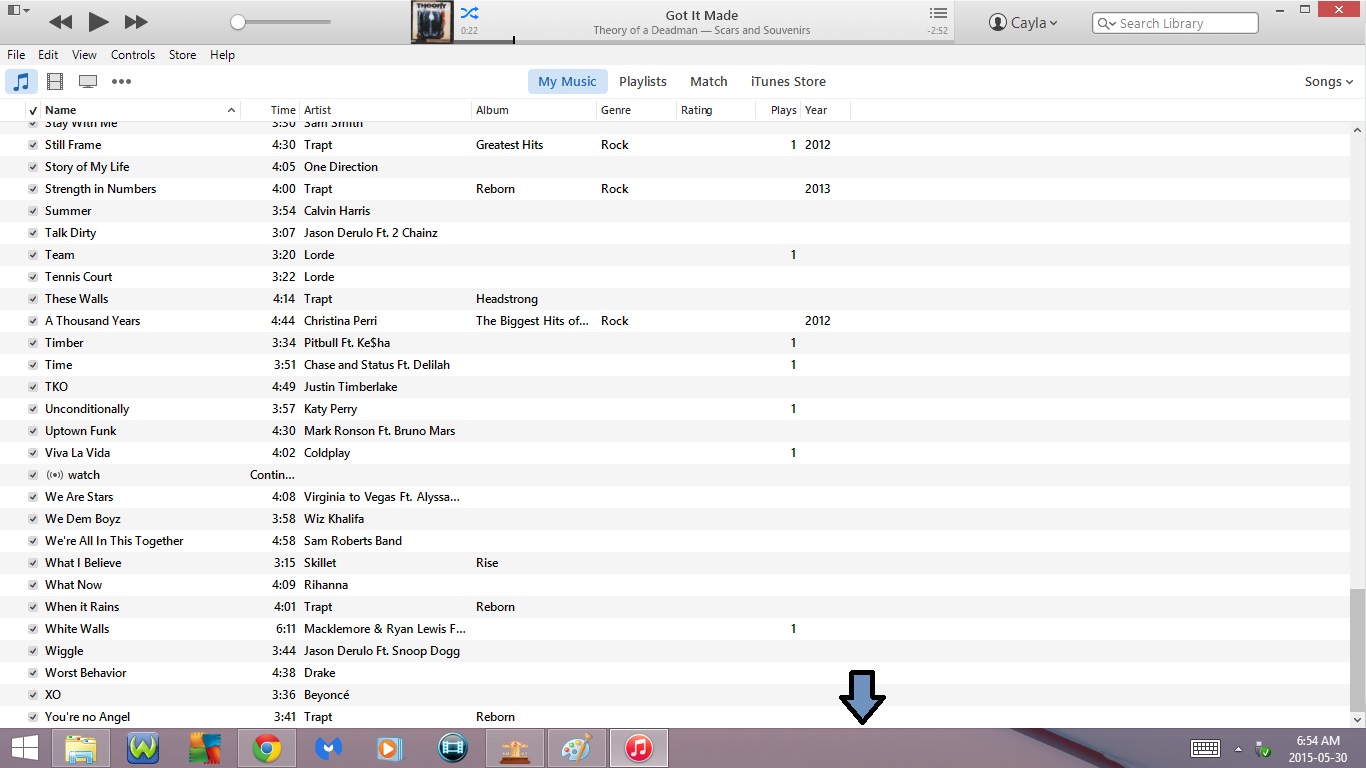Image resolution: width=1366 pixels, height=768 pixels.
Task: Switch to the Playlists tab
Action: click(643, 82)
